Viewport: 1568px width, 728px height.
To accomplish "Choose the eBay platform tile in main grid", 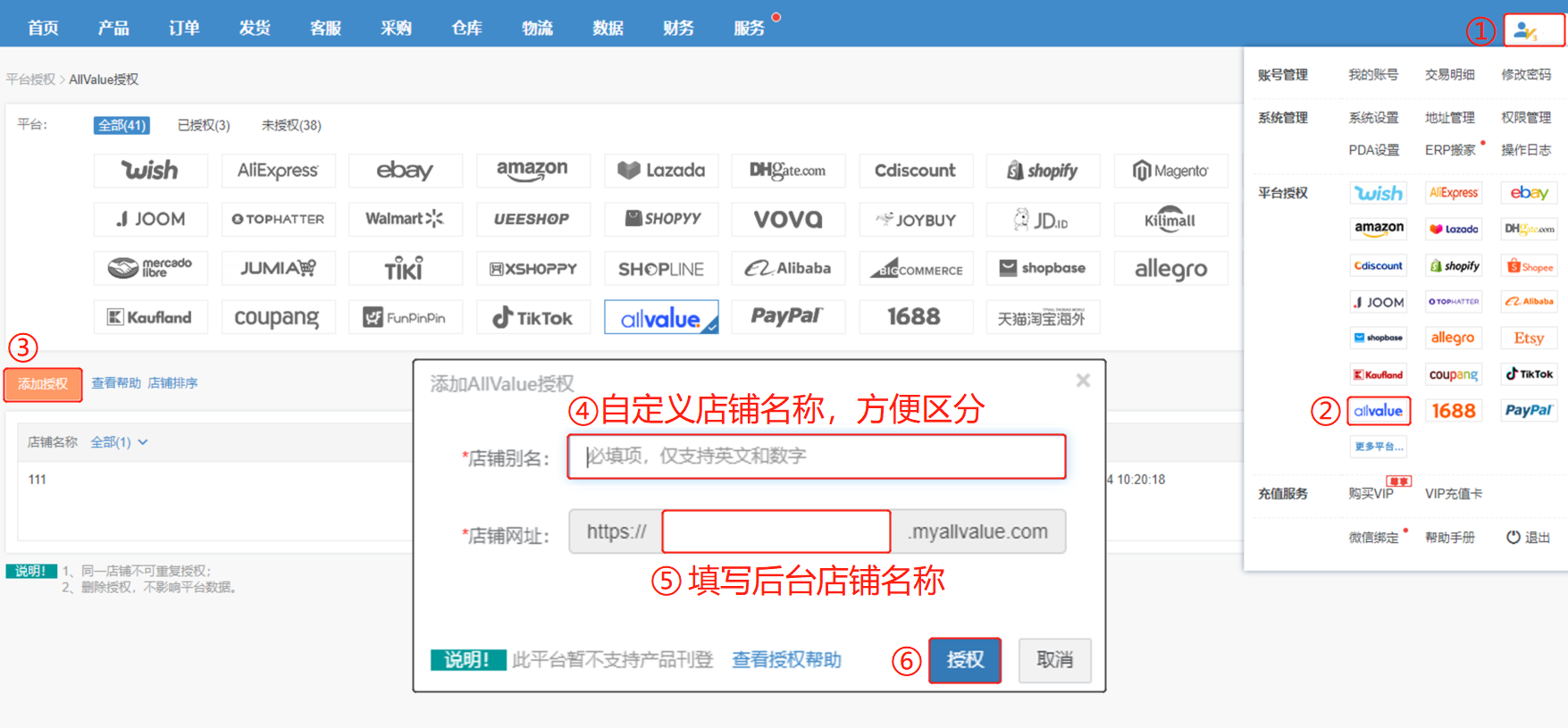I will 406,170.
